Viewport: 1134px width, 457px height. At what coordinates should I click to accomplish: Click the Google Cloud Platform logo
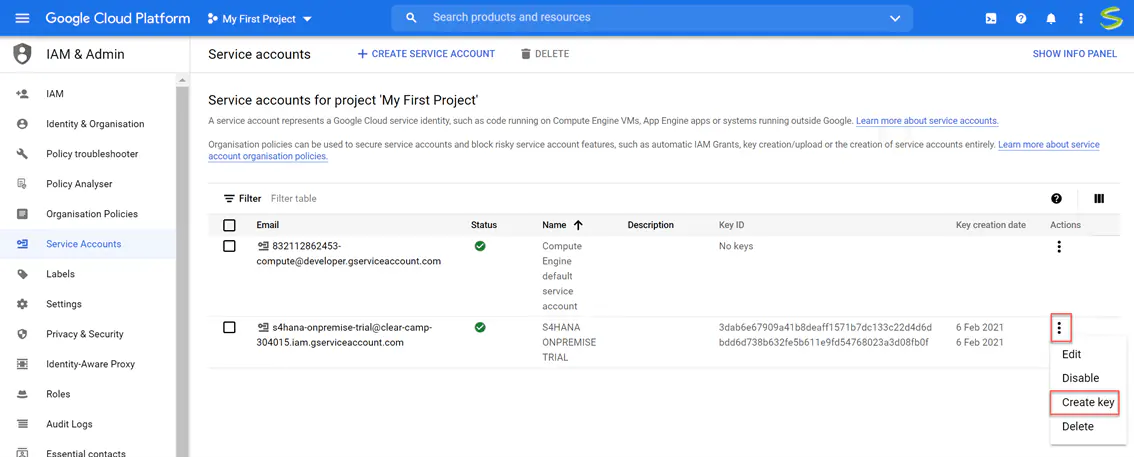point(118,18)
